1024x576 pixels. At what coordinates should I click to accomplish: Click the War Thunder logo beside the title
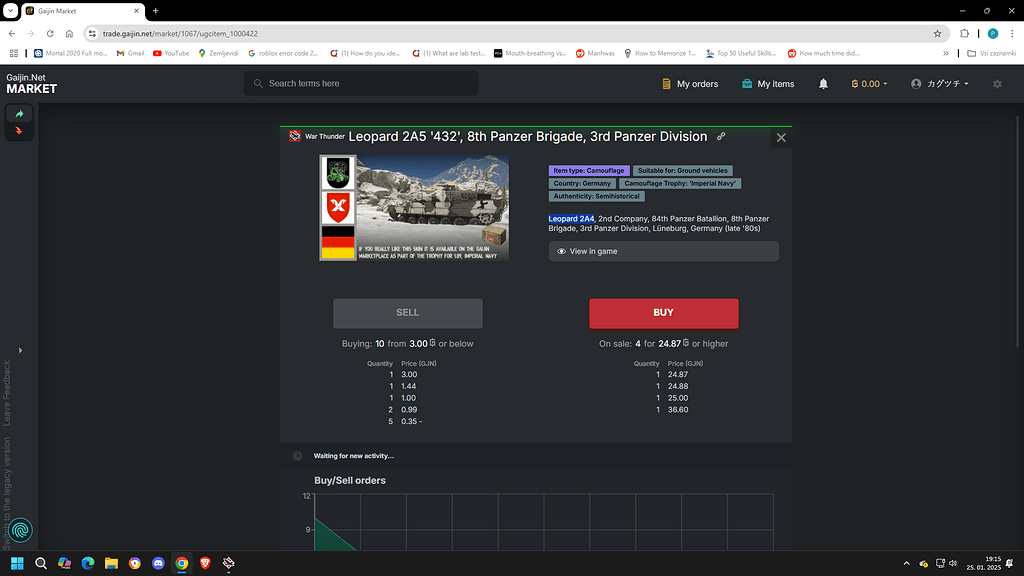(295, 134)
